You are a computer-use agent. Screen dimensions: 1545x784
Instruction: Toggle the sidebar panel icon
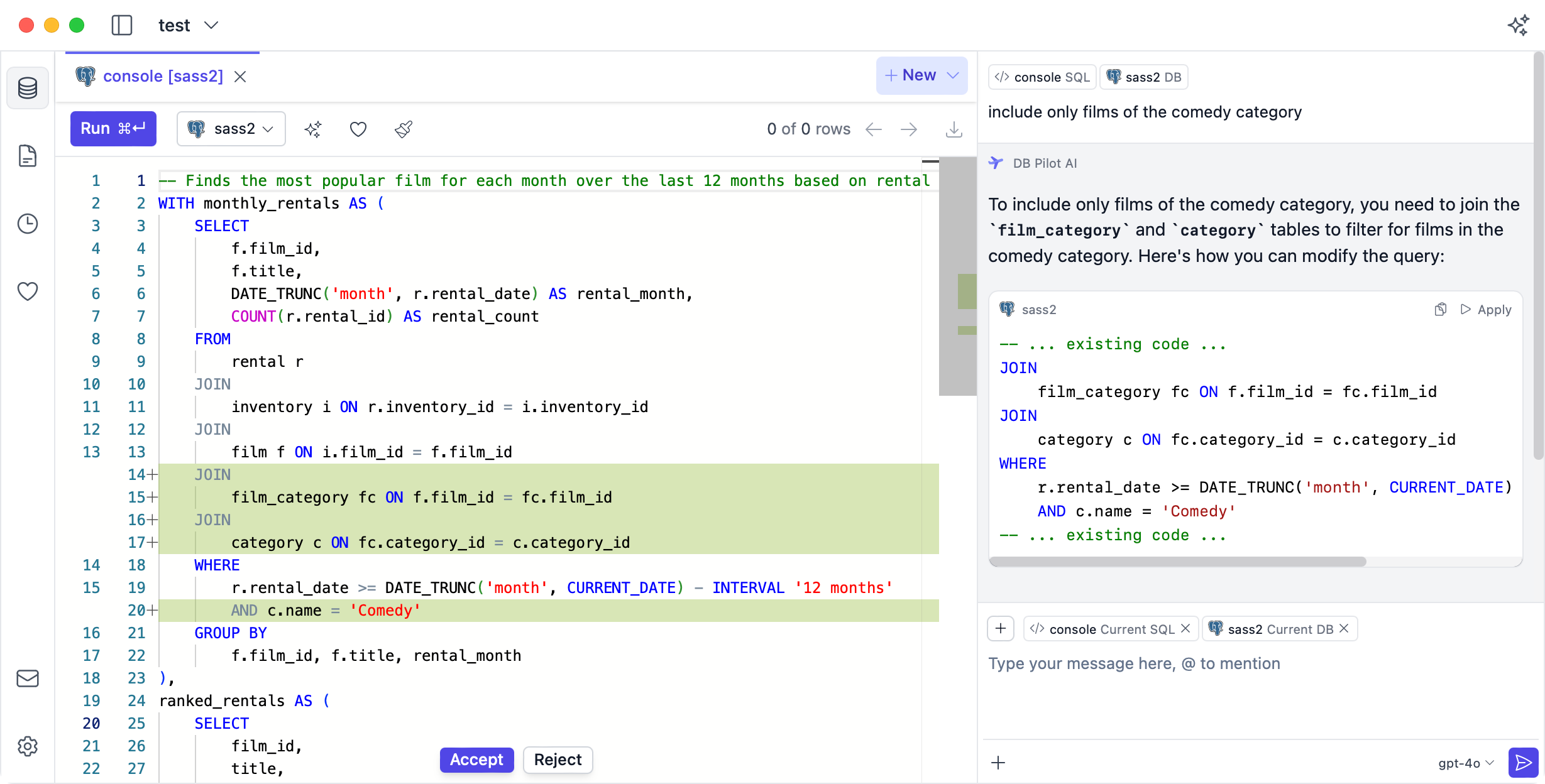(x=121, y=25)
